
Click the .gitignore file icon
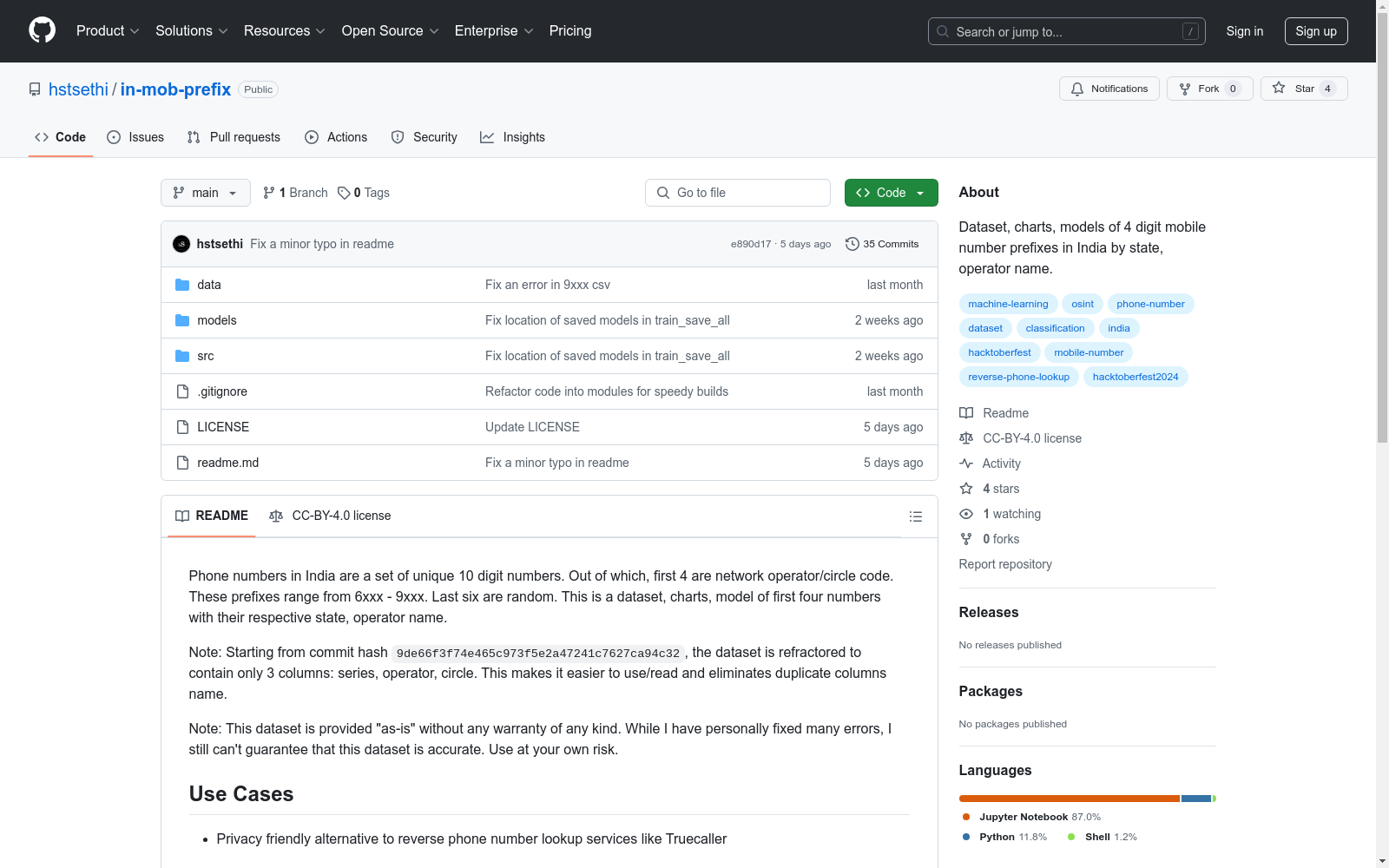click(x=182, y=391)
